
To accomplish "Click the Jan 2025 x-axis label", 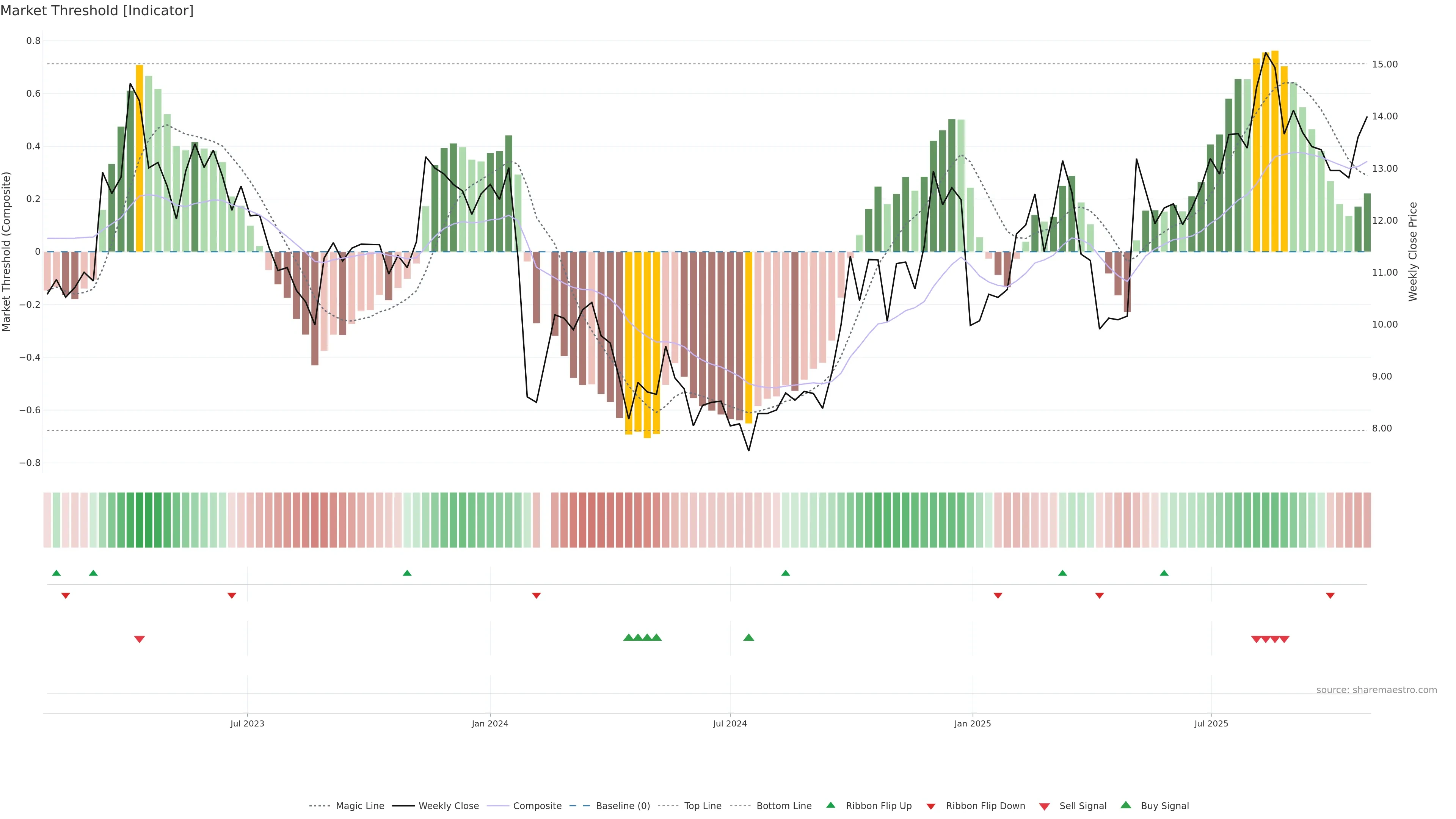I will pyautogui.click(x=972, y=723).
